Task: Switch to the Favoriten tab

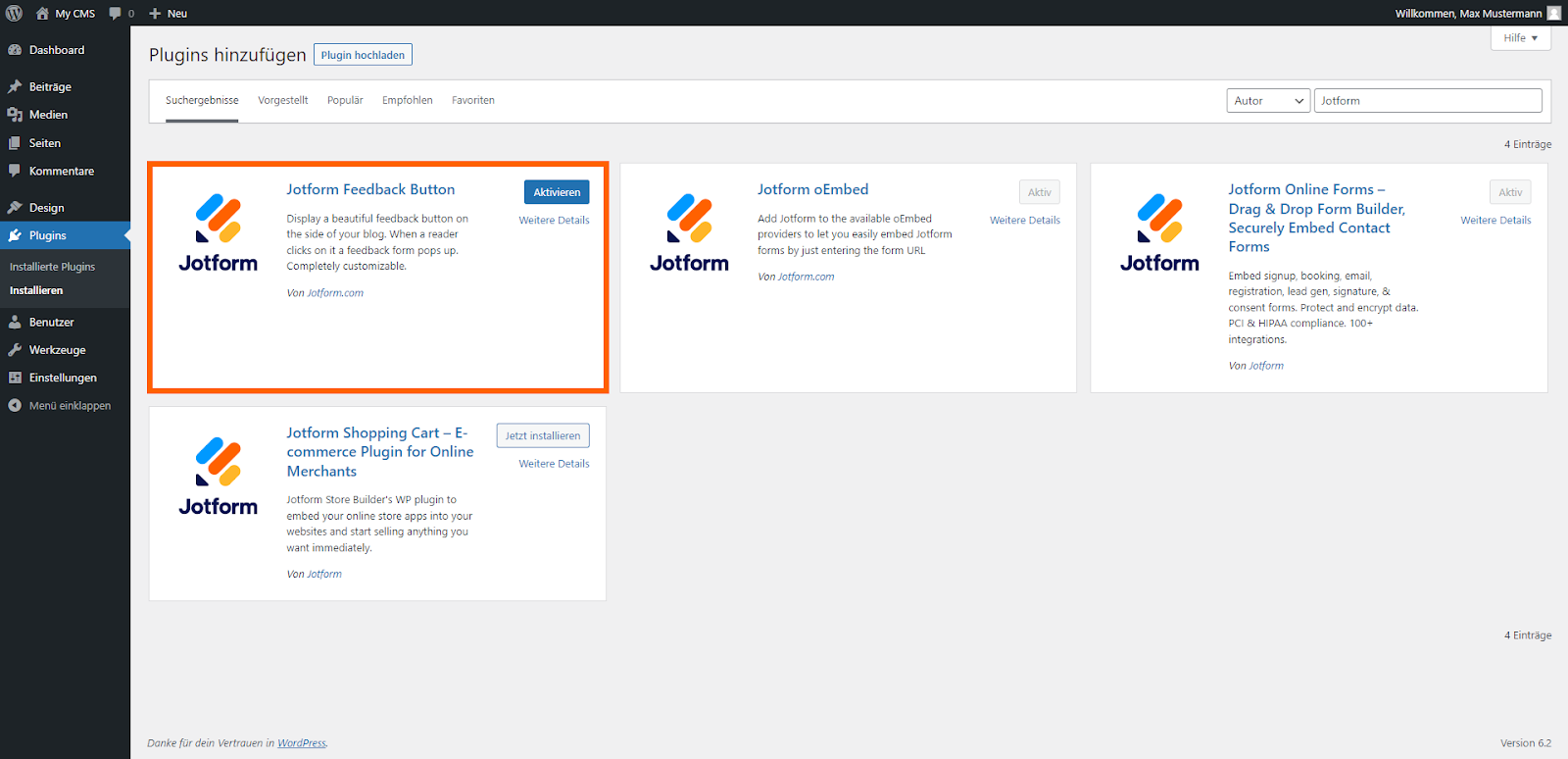Action: point(473,100)
